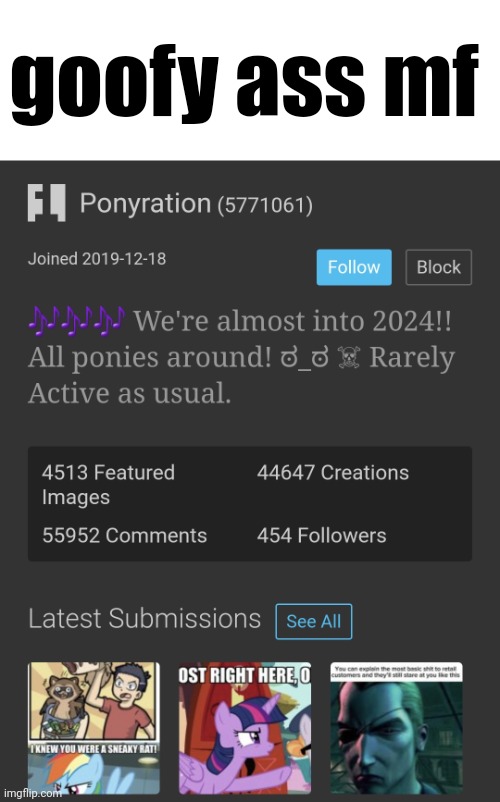
Task: Click the Ponyration username heading
Action: [x=145, y=203]
